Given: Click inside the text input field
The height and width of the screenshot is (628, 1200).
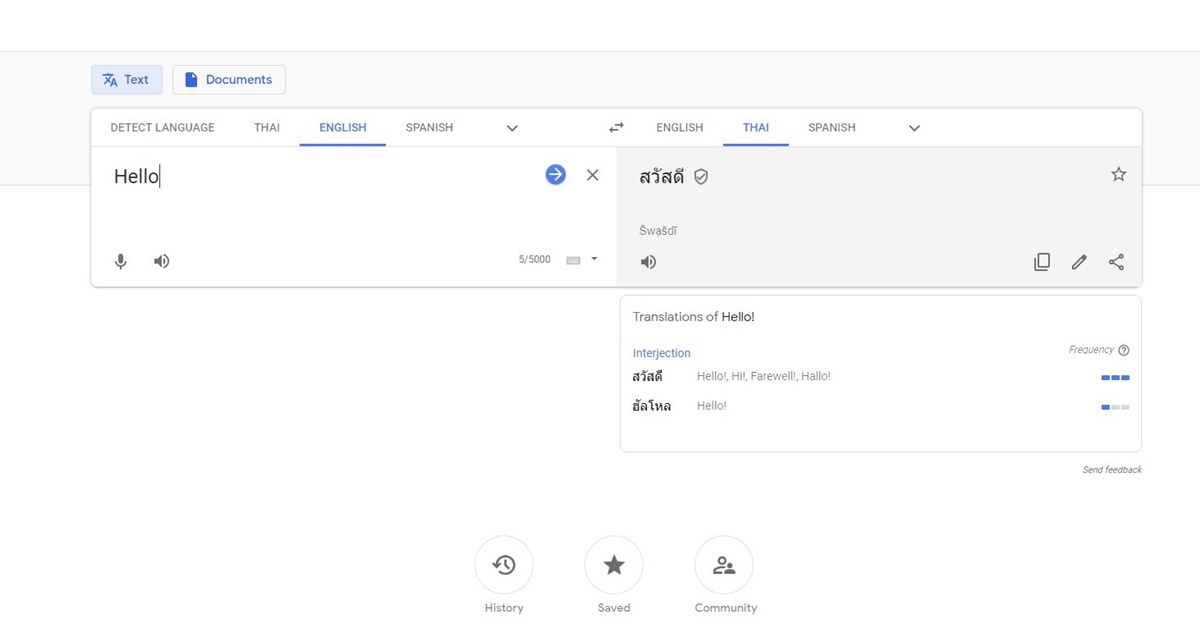Looking at the screenshot, I should [300, 176].
